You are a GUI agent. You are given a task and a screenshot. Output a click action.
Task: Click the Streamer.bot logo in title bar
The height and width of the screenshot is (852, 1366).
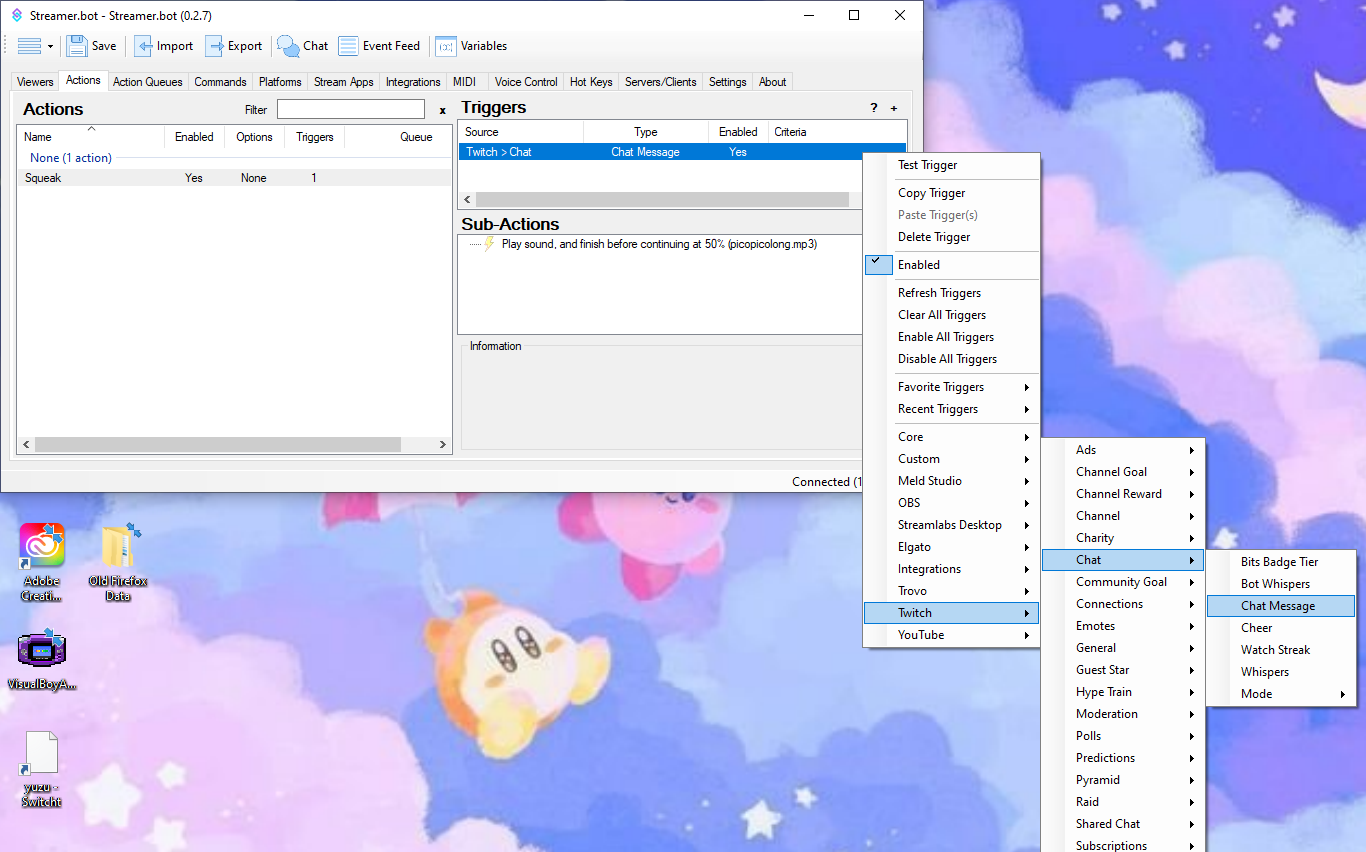[x=17, y=16]
